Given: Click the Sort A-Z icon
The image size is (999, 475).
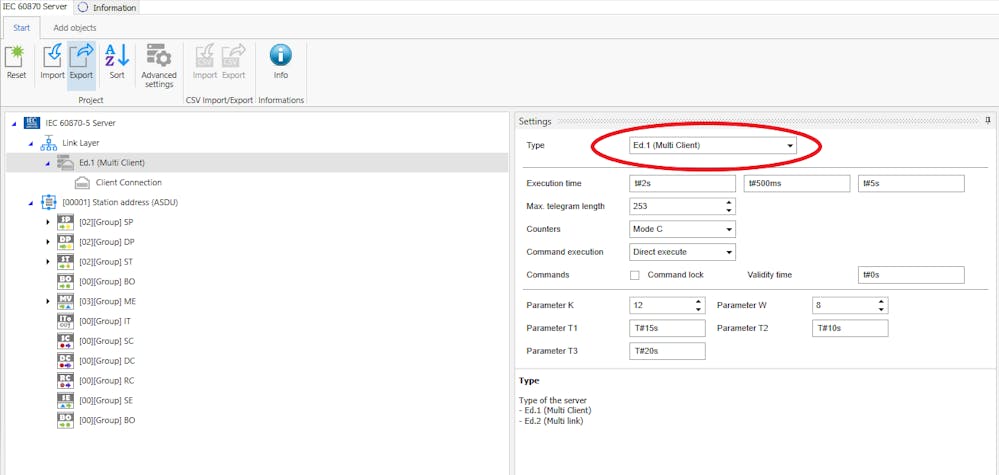Looking at the screenshot, I should tap(117, 56).
